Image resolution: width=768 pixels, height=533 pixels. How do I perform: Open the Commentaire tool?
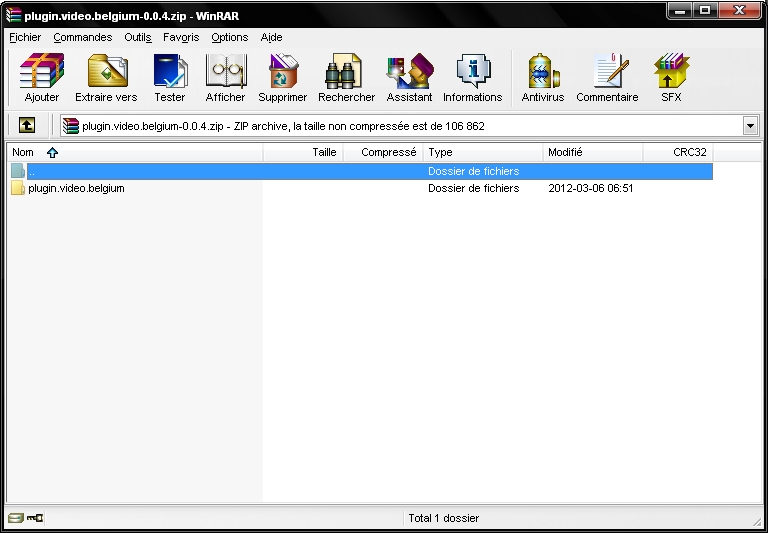[607, 77]
